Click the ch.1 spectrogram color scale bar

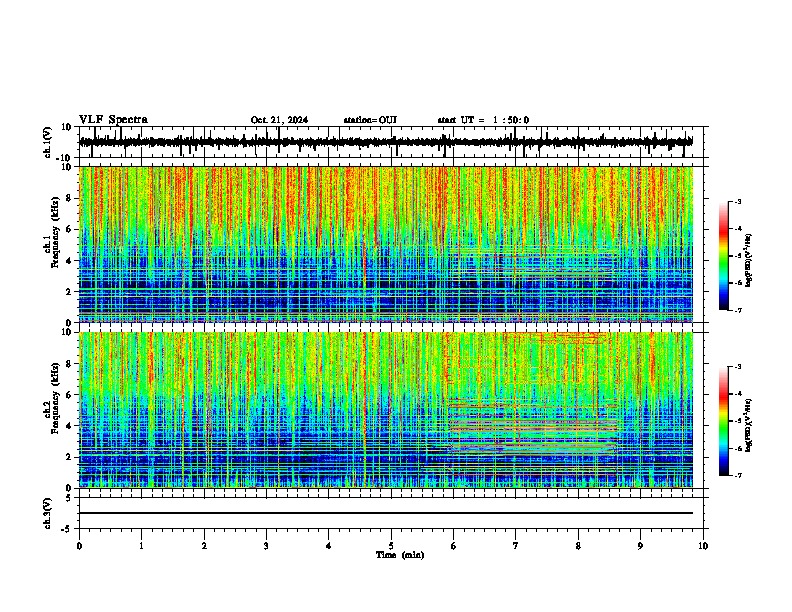click(724, 256)
